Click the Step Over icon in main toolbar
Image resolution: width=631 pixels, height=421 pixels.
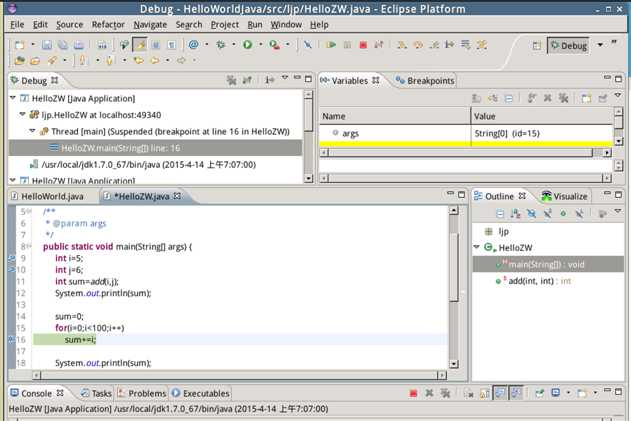418,45
